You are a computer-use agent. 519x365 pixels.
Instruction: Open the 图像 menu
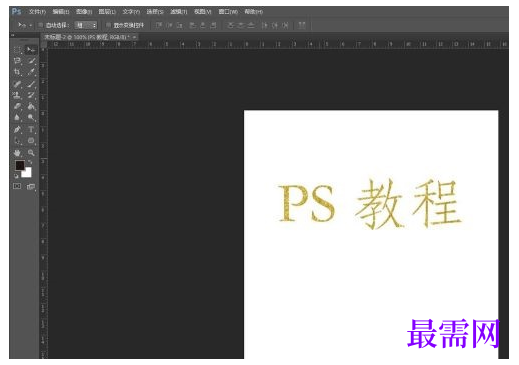click(x=84, y=12)
